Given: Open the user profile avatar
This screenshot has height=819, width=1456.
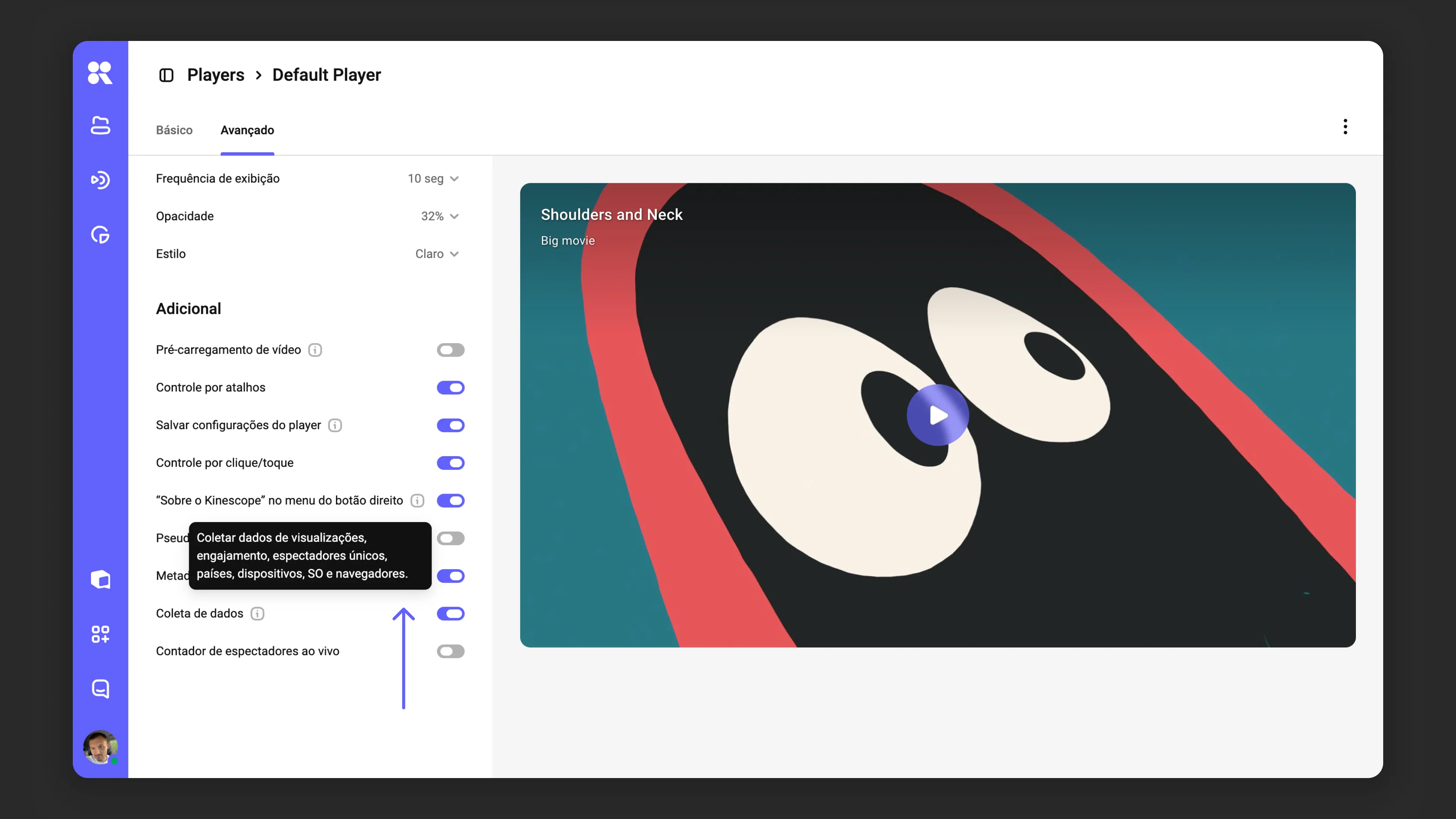Looking at the screenshot, I should [100, 747].
